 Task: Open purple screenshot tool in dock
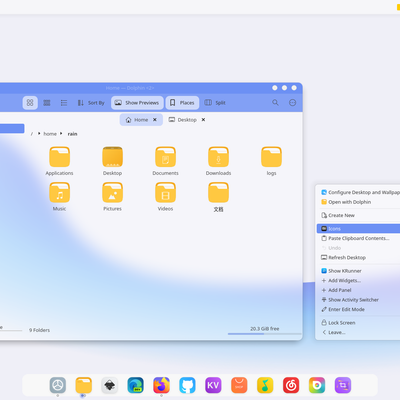pos(343,385)
